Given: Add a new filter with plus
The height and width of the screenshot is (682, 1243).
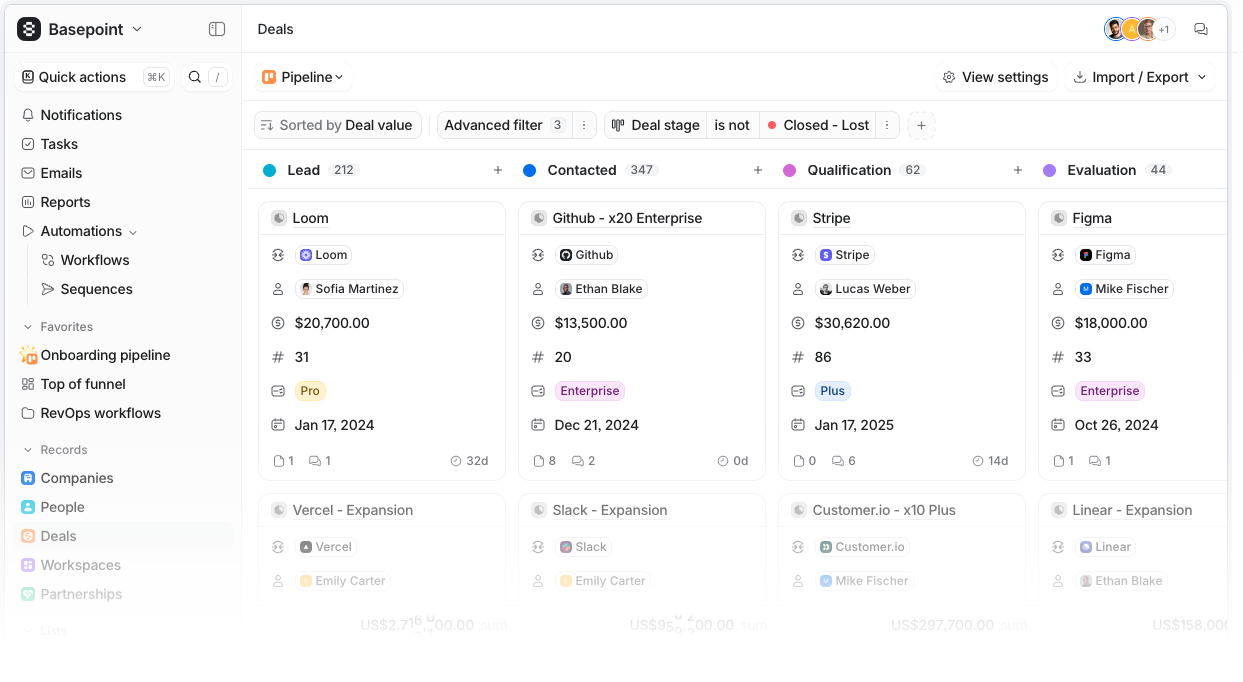Looking at the screenshot, I should 921,125.
